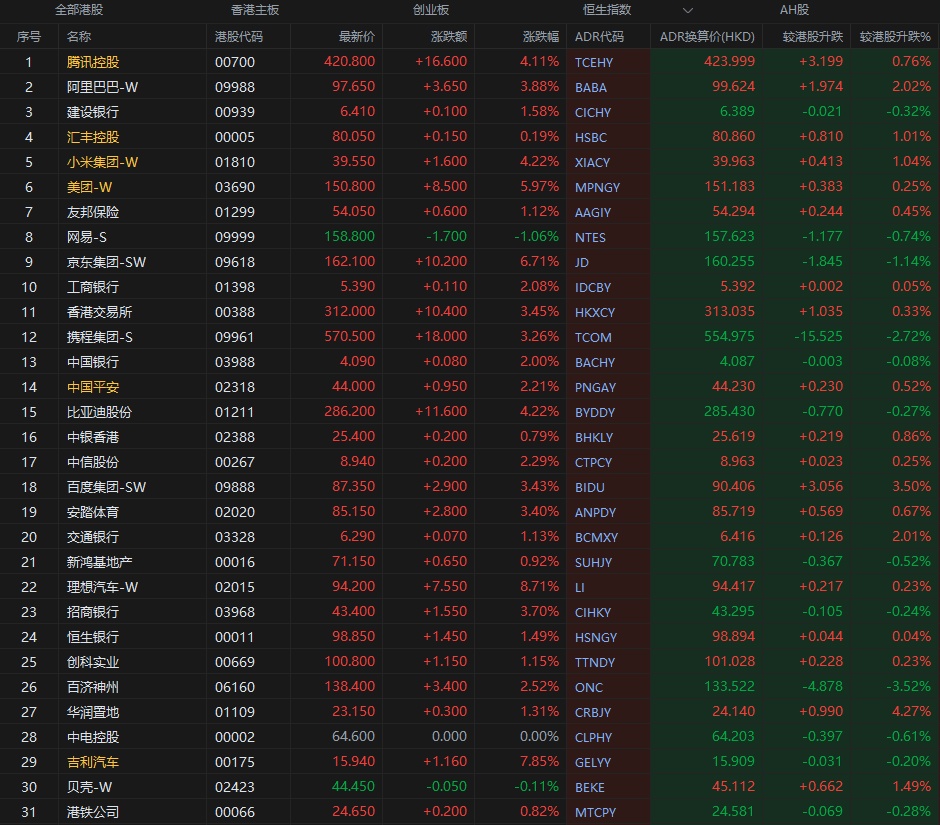
Task: Open the 华润置地 stock
Action: tap(93, 712)
